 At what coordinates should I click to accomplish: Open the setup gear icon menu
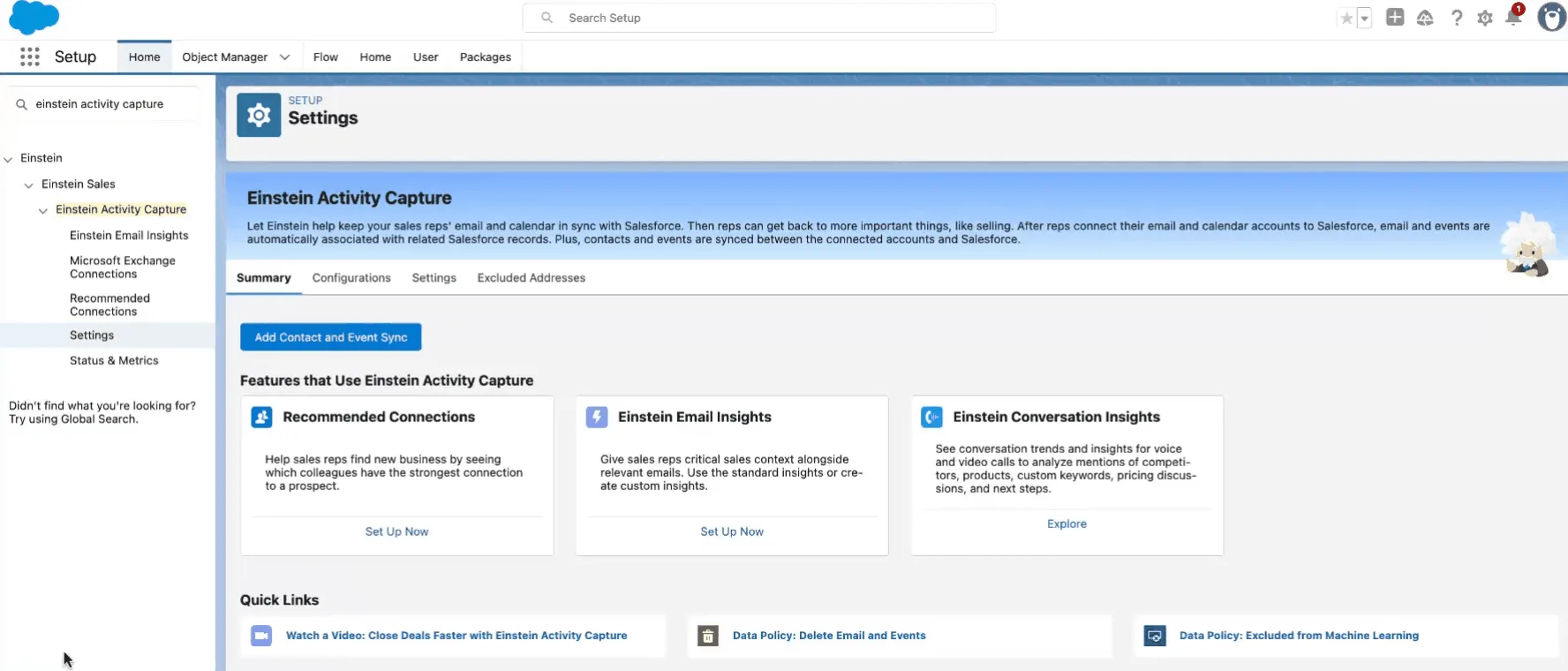pos(1485,18)
